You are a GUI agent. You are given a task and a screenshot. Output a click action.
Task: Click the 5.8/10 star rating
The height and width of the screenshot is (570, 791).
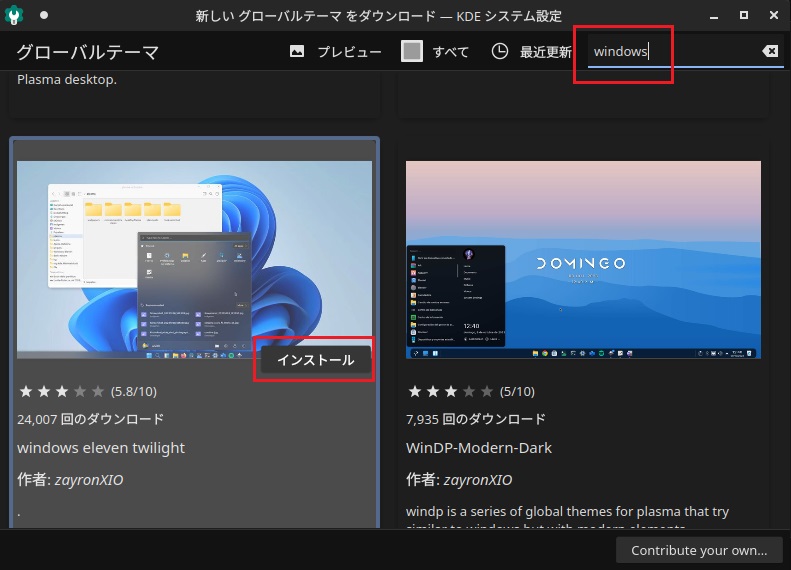click(x=88, y=391)
